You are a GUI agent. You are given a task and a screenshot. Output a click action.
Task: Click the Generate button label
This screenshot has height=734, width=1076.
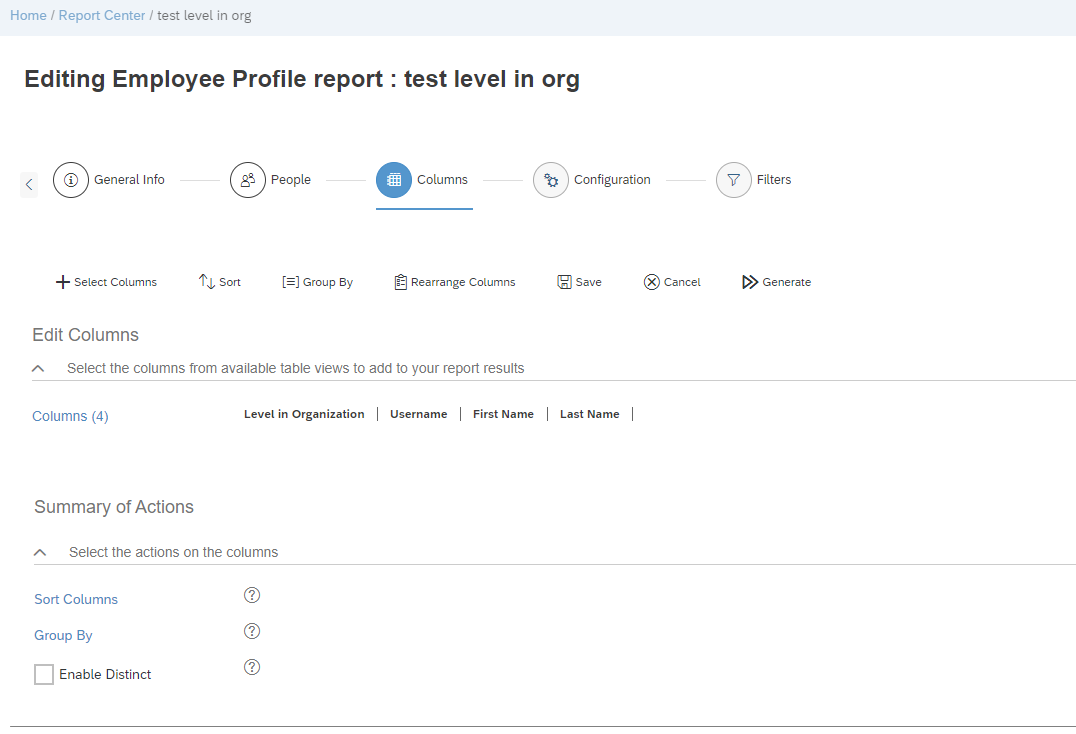(786, 282)
